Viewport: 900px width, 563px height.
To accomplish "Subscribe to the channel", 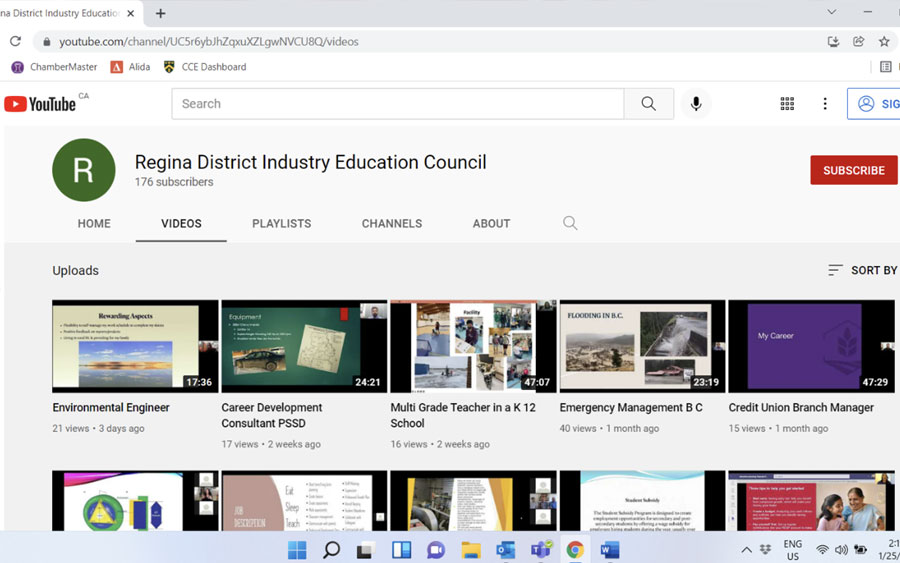I will 853,170.
